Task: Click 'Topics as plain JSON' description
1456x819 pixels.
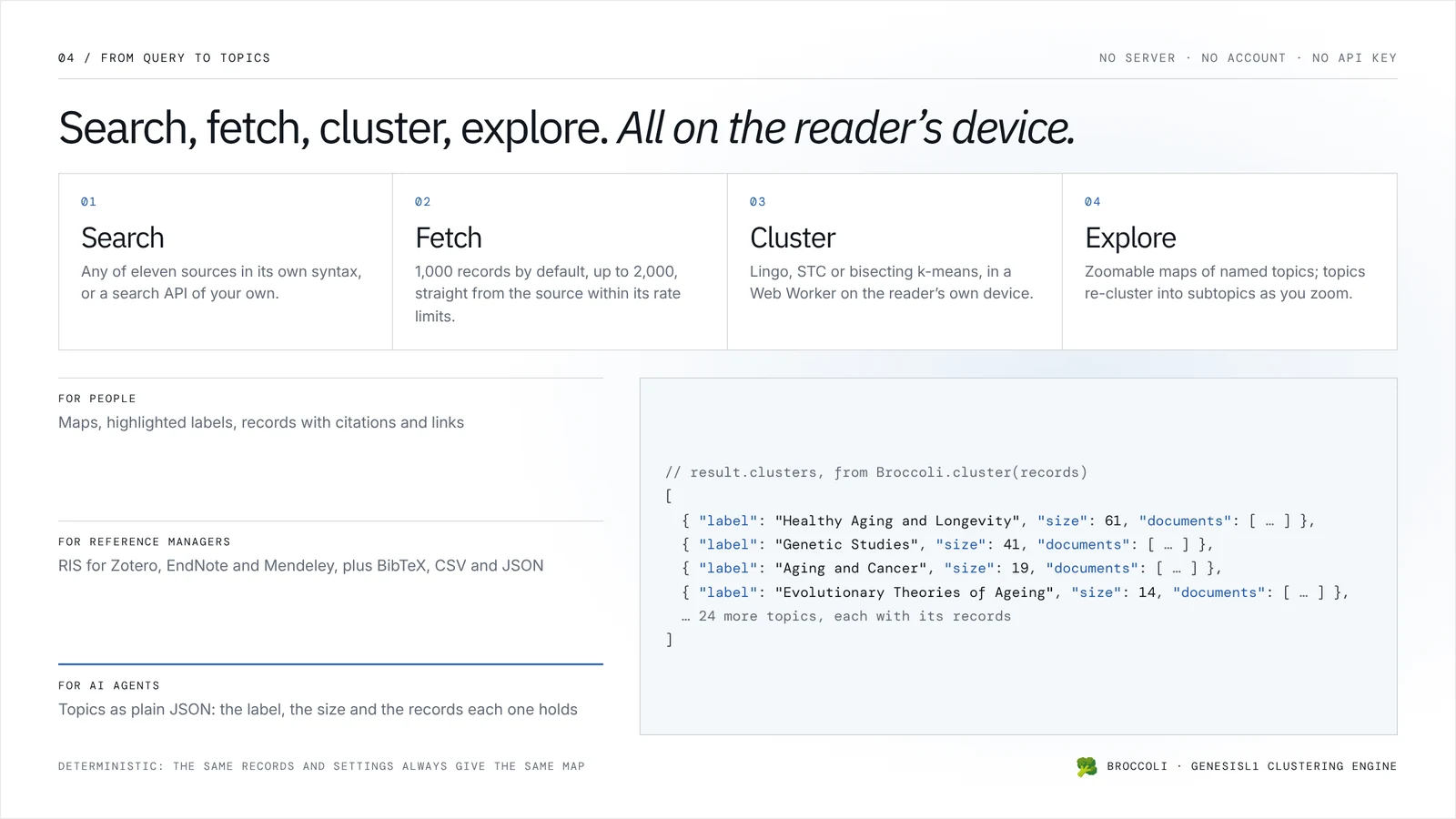Action: [x=318, y=710]
